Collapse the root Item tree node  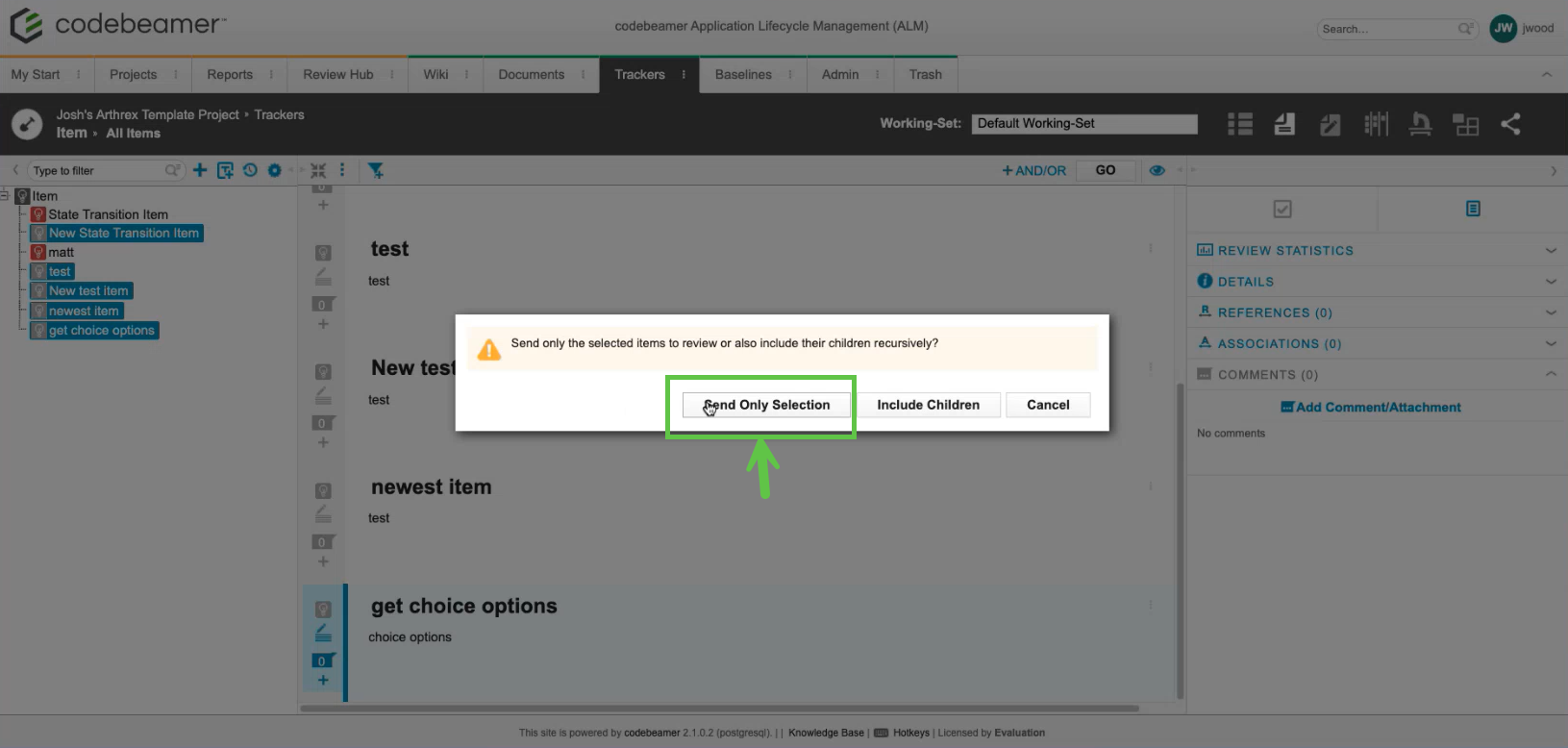(x=5, y=195)
